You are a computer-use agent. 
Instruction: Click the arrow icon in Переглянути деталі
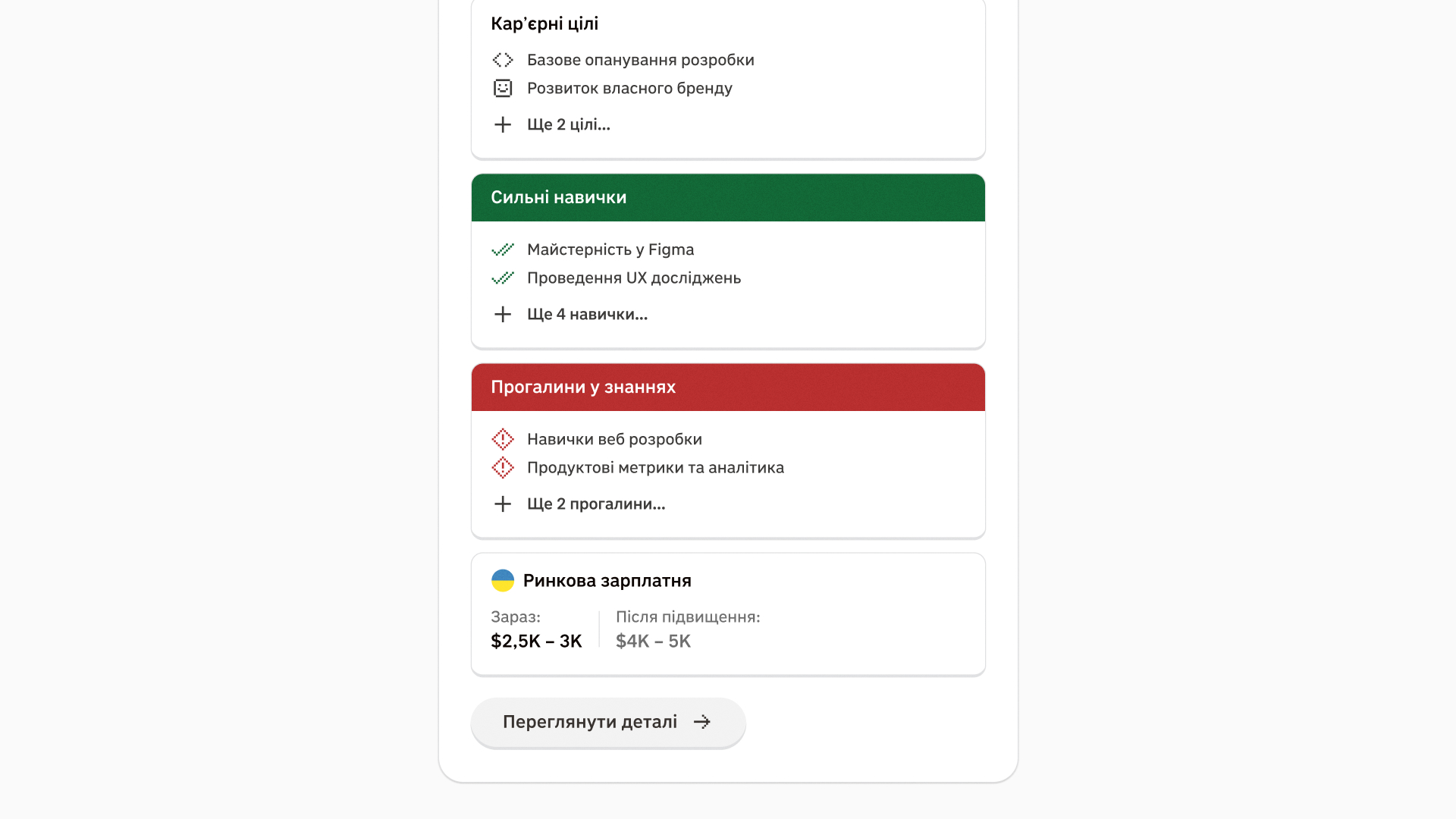click(702, 722)
